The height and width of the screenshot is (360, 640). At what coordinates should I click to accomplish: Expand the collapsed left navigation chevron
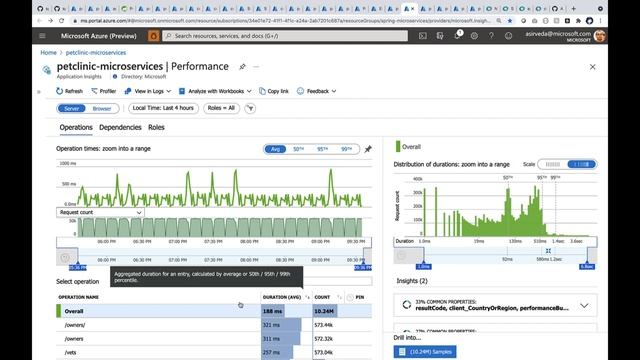click(39, 92)
